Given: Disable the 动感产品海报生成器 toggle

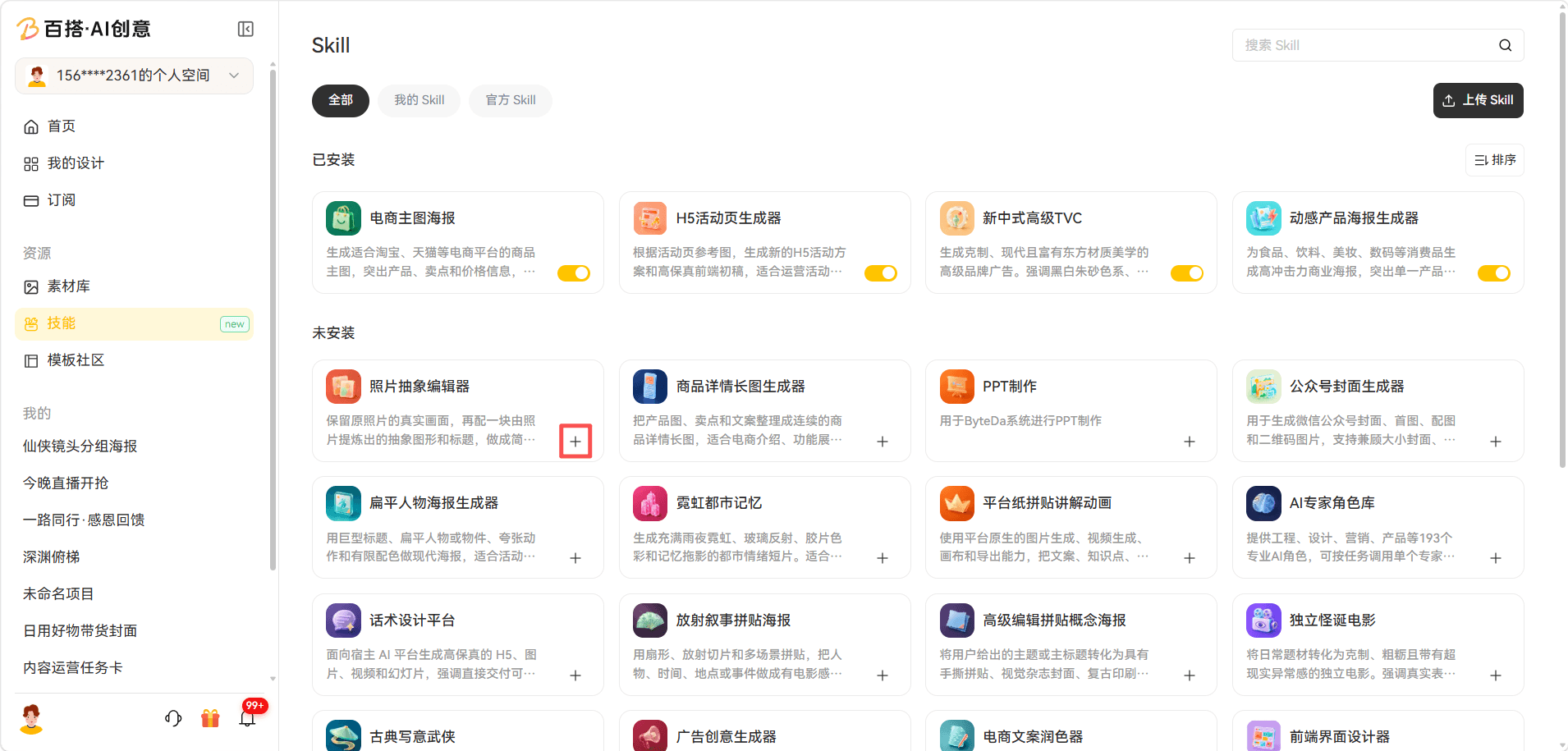Looking at the screenshot, I should pyautogui.click(x=1494, y=273).
